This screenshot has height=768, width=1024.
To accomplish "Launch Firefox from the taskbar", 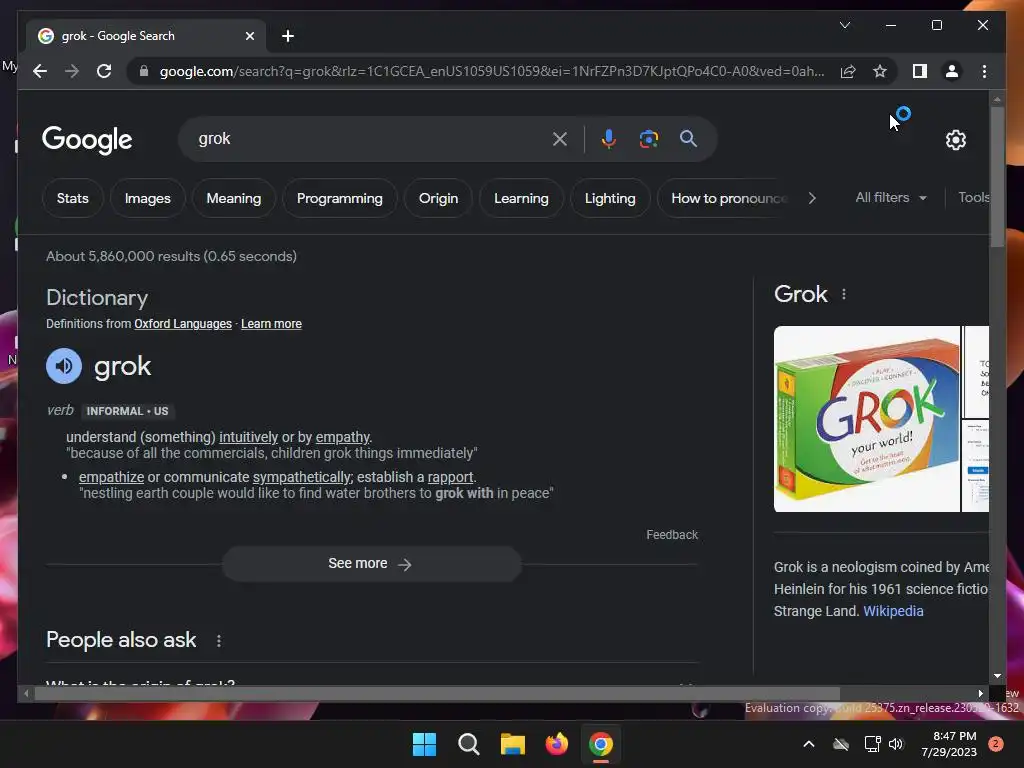I will coord(557,744).
